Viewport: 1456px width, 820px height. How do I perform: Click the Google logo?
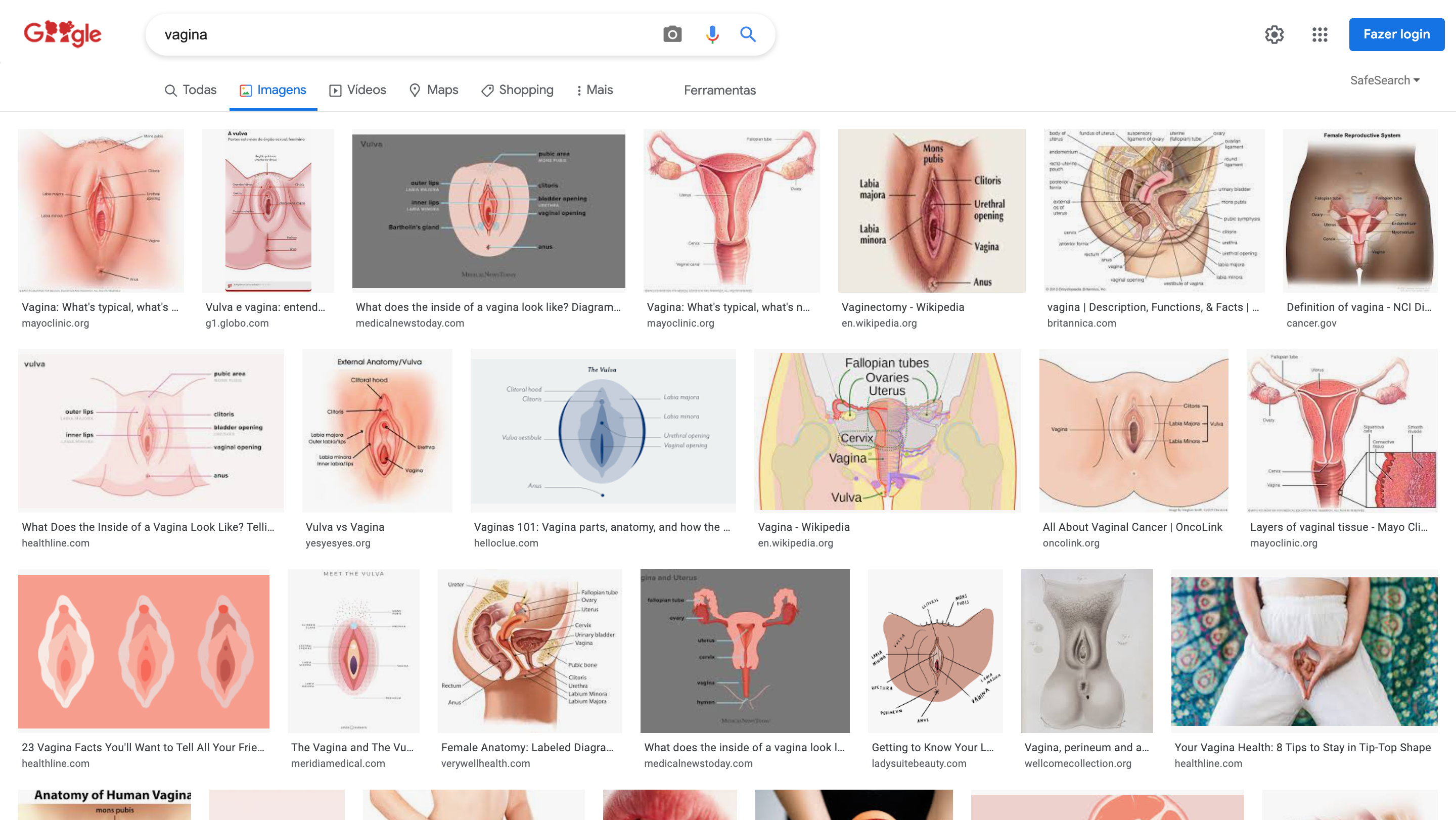(63, 34)
